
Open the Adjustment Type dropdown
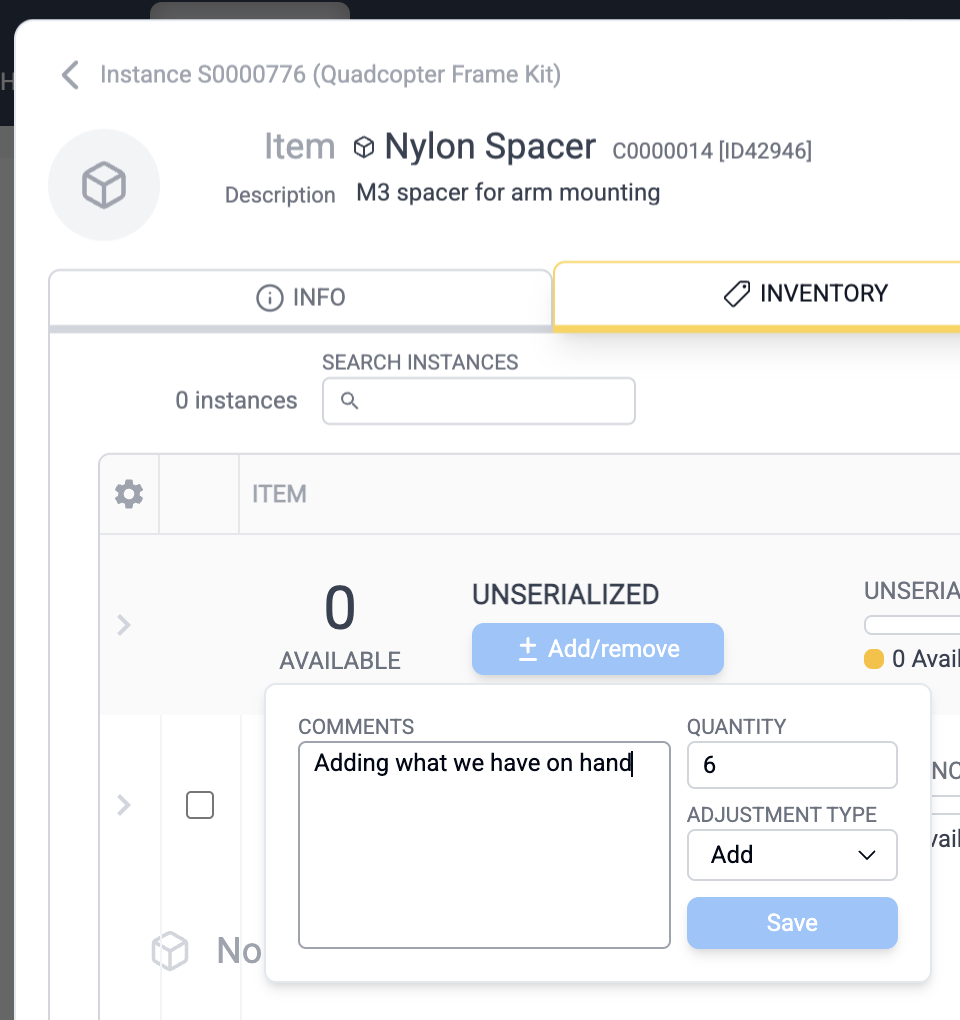tap(792, 855)
